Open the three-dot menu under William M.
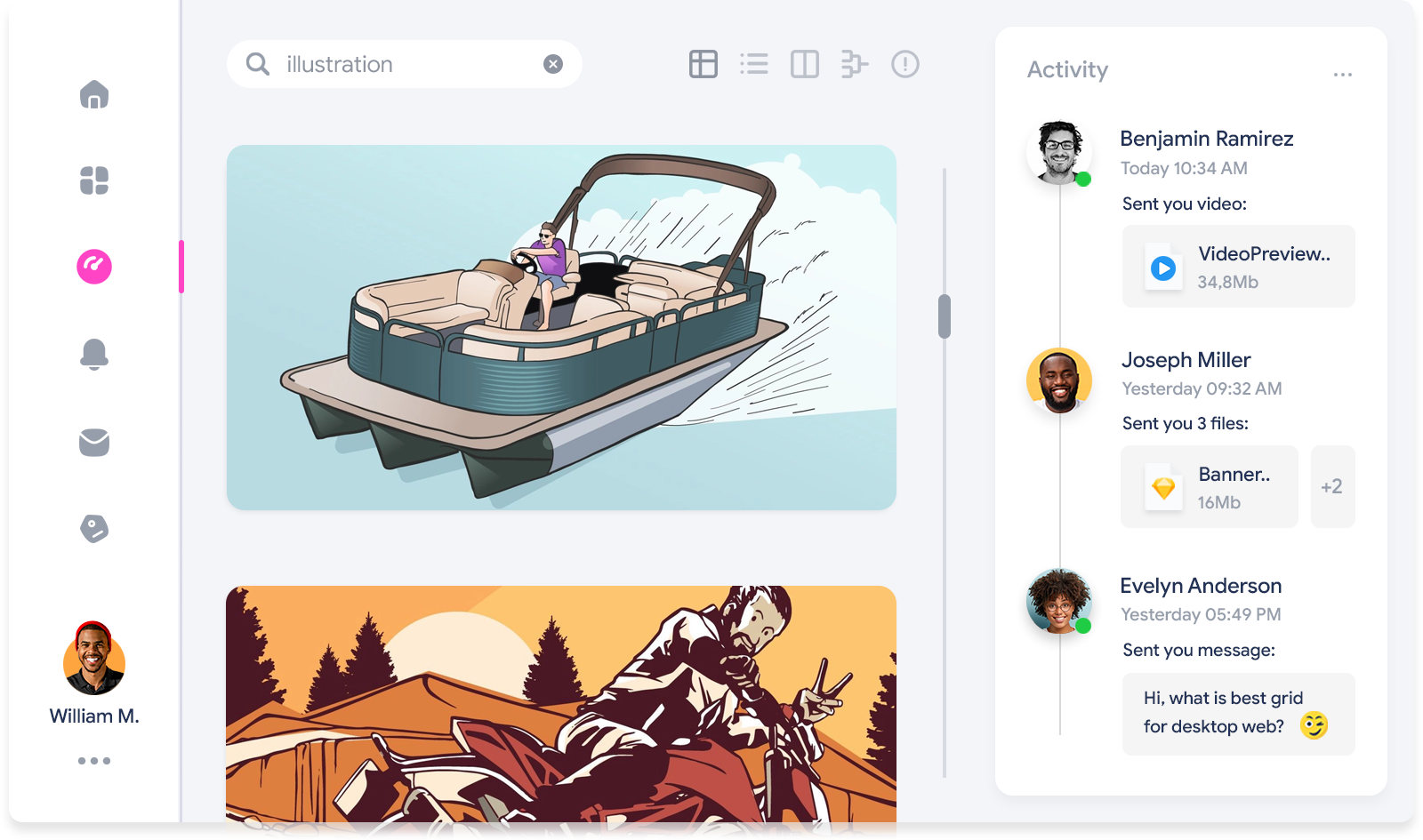Screen dimensions: 1423x840 click(x=94, y=761)
